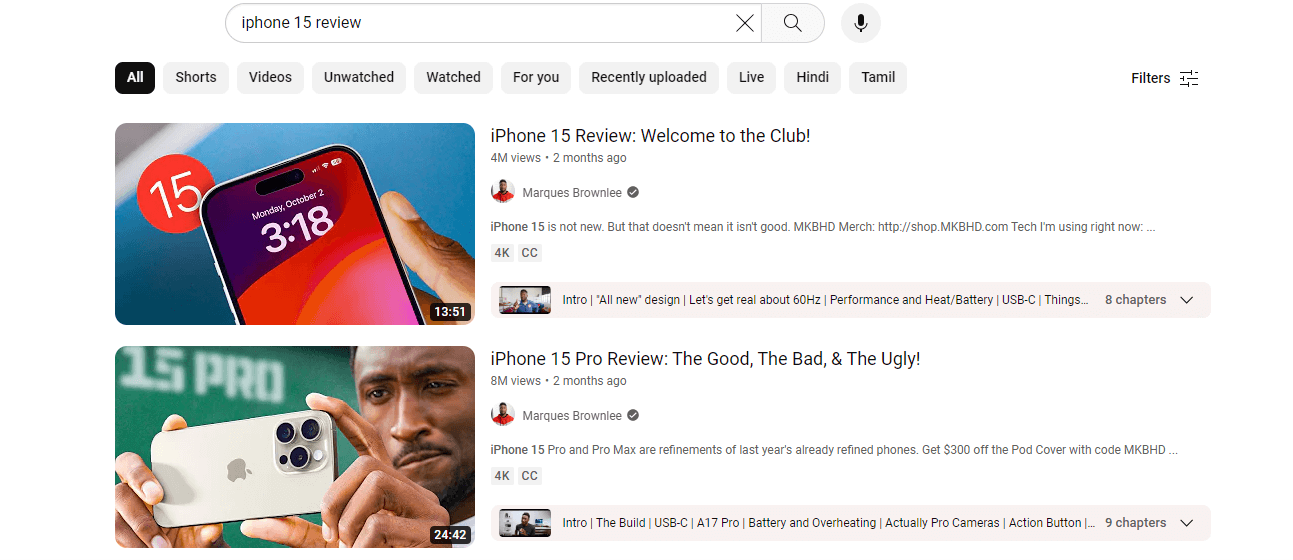Click the 4K badge under iPhone 15 Pro Review

(502, 476)
